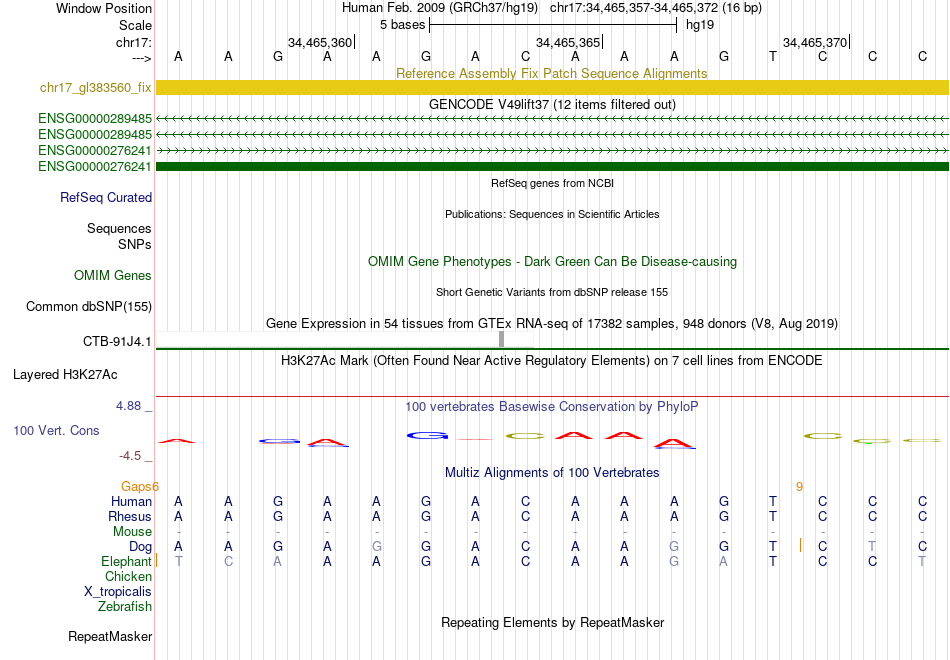Viewport: 950px width, 660px height.
Task: Open the OMIM Genes track label
Action: pyautogui.click(x=113, y=276)
